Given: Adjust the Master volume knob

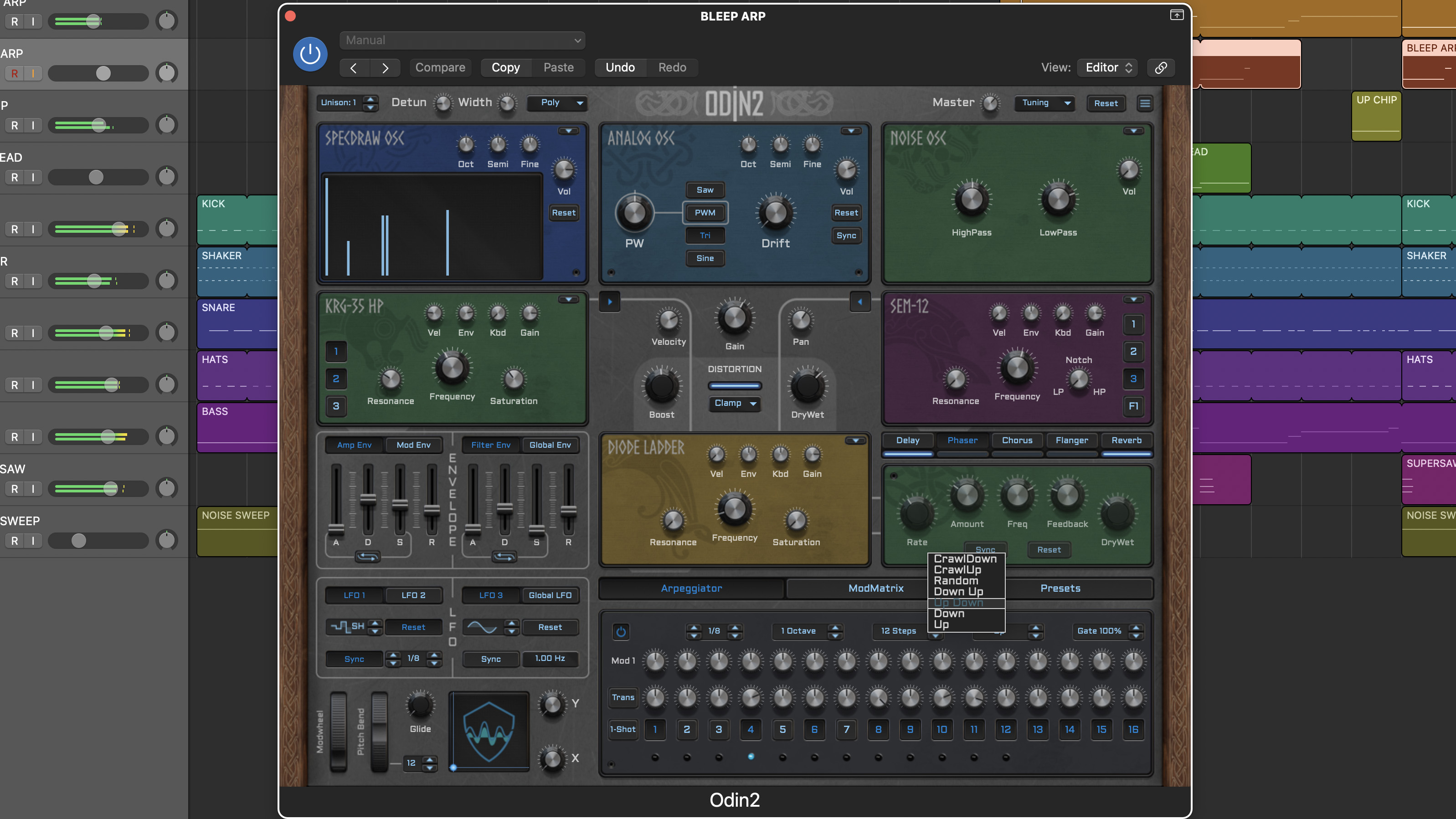Looking at the screenshot, I should (990, 103).
